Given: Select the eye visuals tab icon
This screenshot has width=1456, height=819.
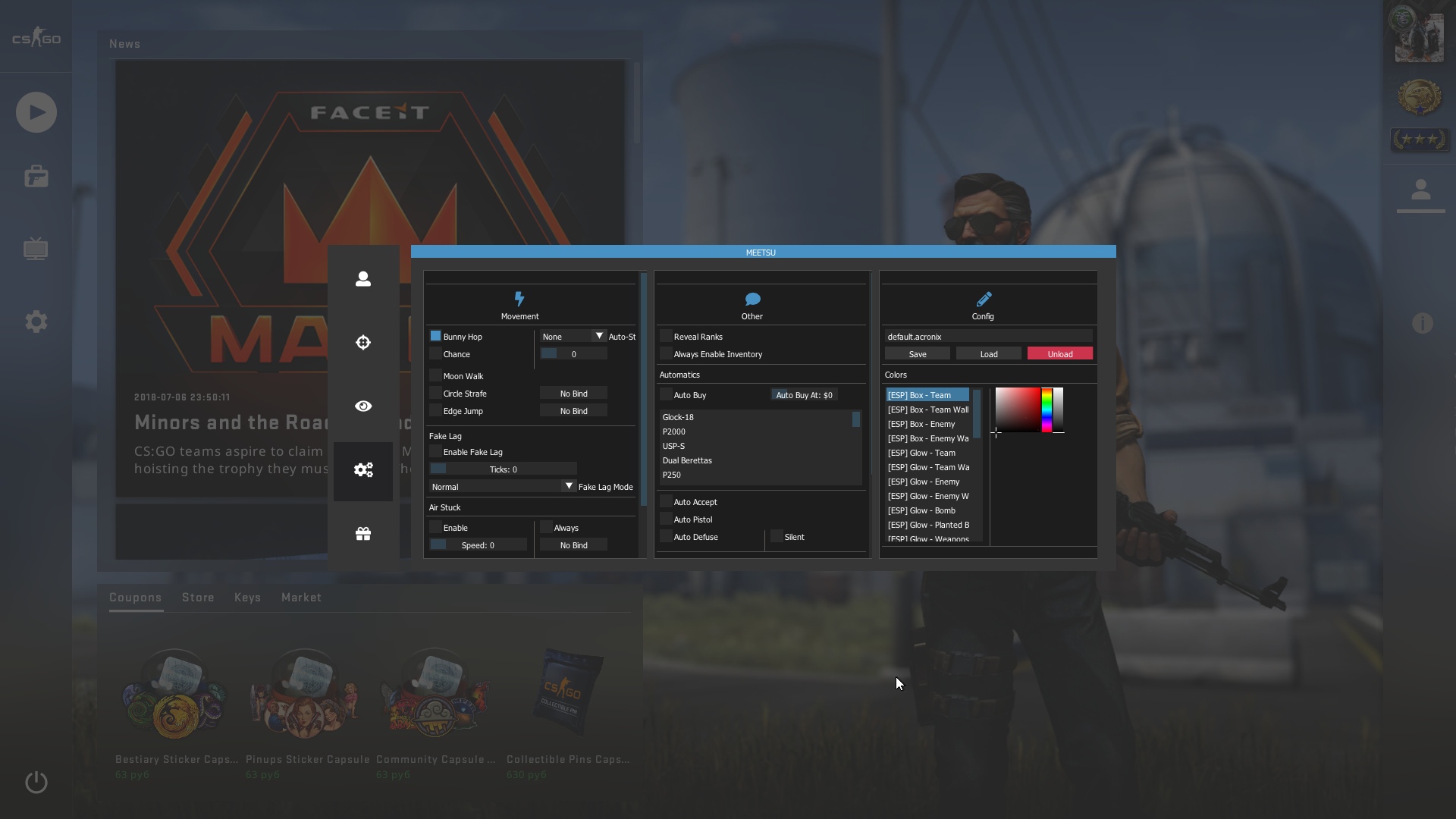Looking at the screenshot, I should (x=363, y=406).
